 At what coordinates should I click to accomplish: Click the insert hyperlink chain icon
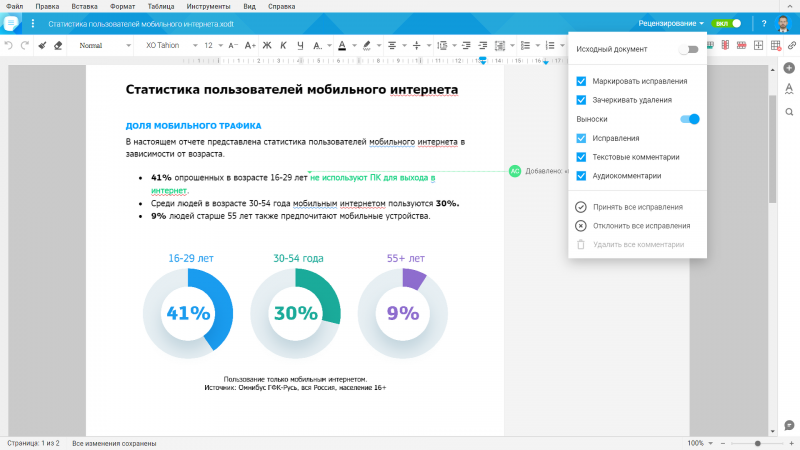(x=792, y=45)
